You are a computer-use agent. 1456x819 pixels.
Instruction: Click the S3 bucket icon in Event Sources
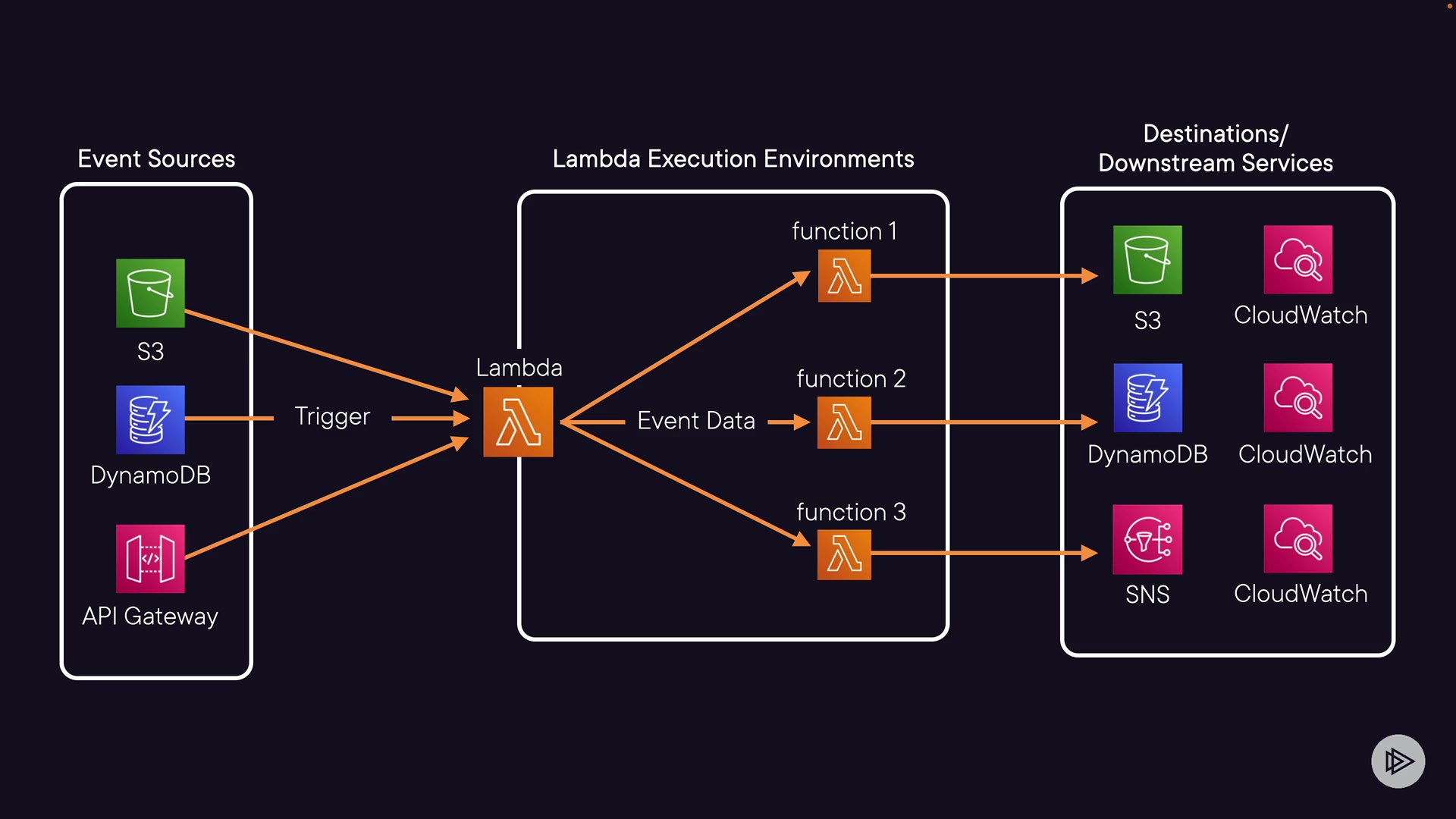(150, 293)
